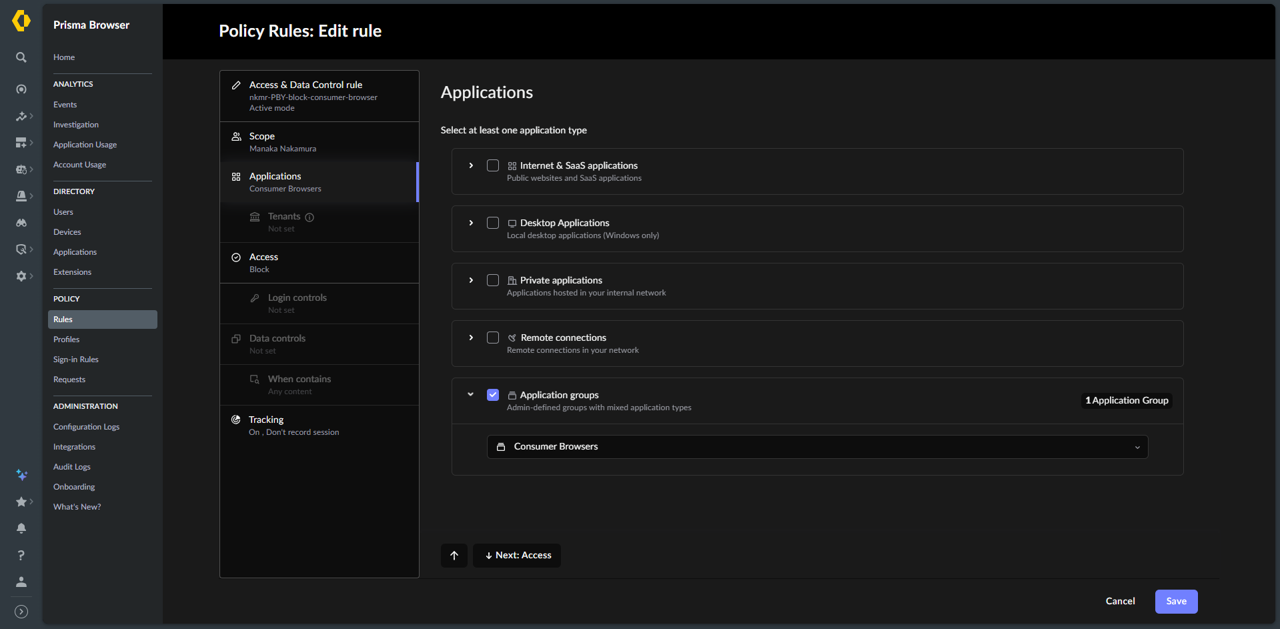The width and height of the screenshot is (1280, 629).
Task: Open Sign-in Rules in the sidebar
Action: (76, 360)
